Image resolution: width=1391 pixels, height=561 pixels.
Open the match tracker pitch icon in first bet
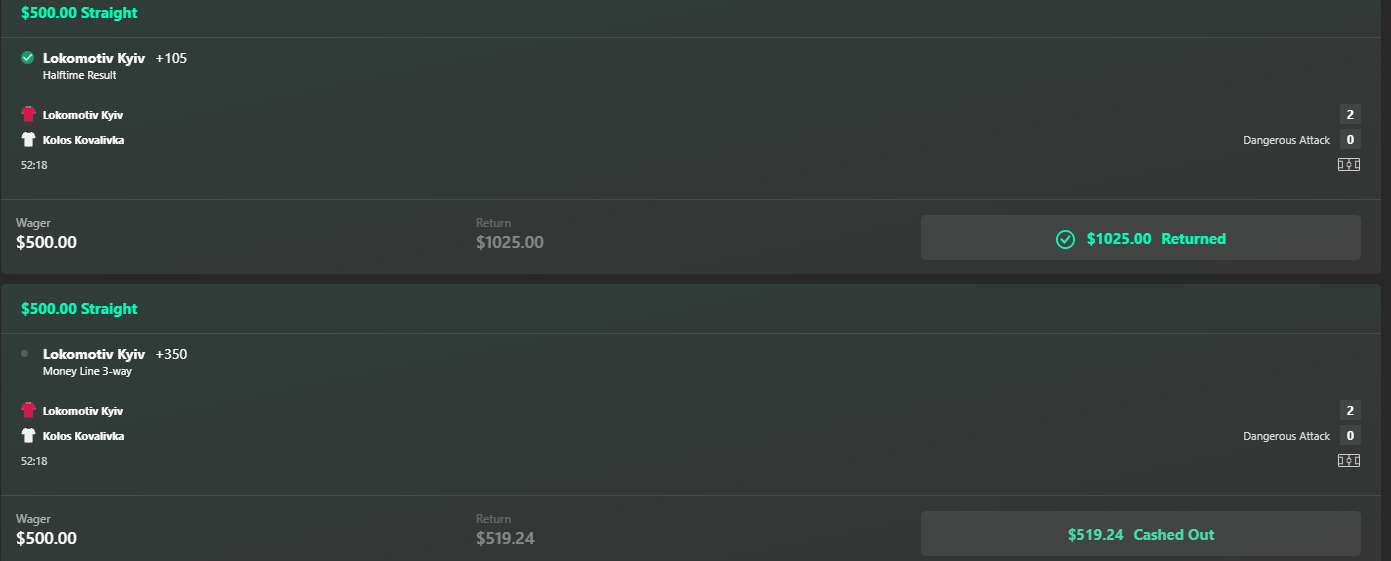(x=1349, y=165)
